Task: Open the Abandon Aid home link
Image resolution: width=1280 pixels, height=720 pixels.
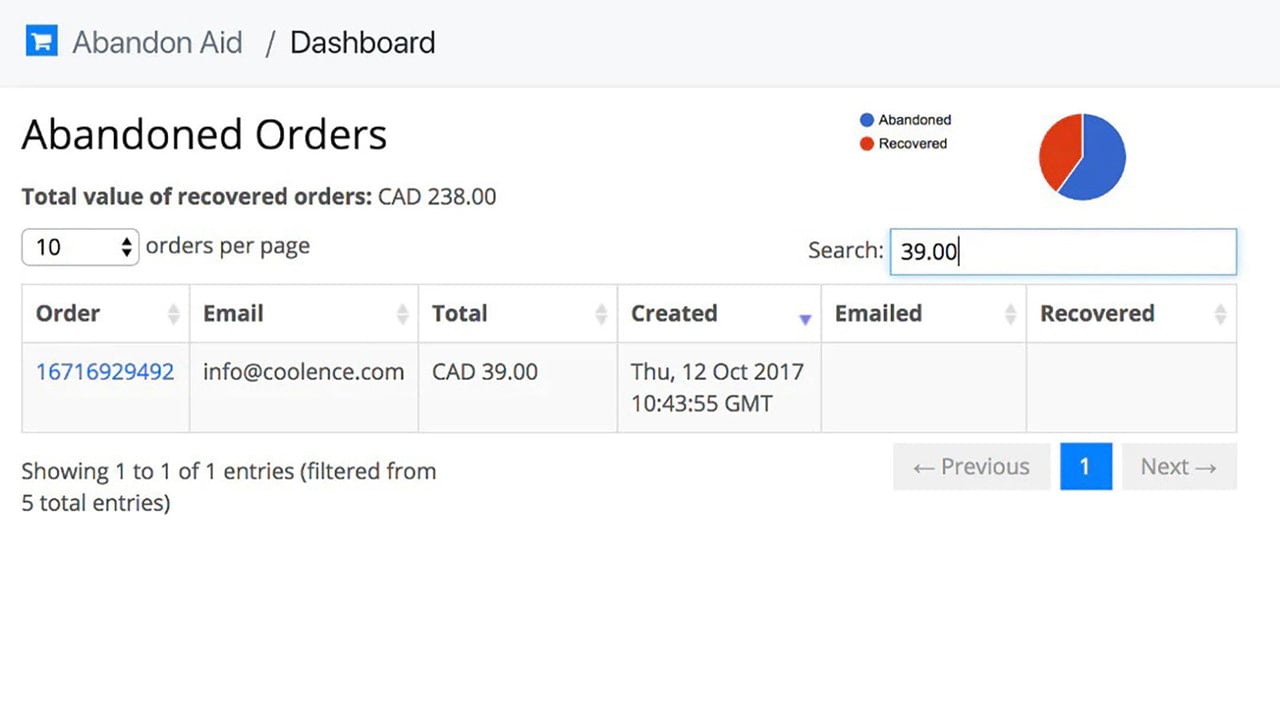Action: (x=158, y=43)
